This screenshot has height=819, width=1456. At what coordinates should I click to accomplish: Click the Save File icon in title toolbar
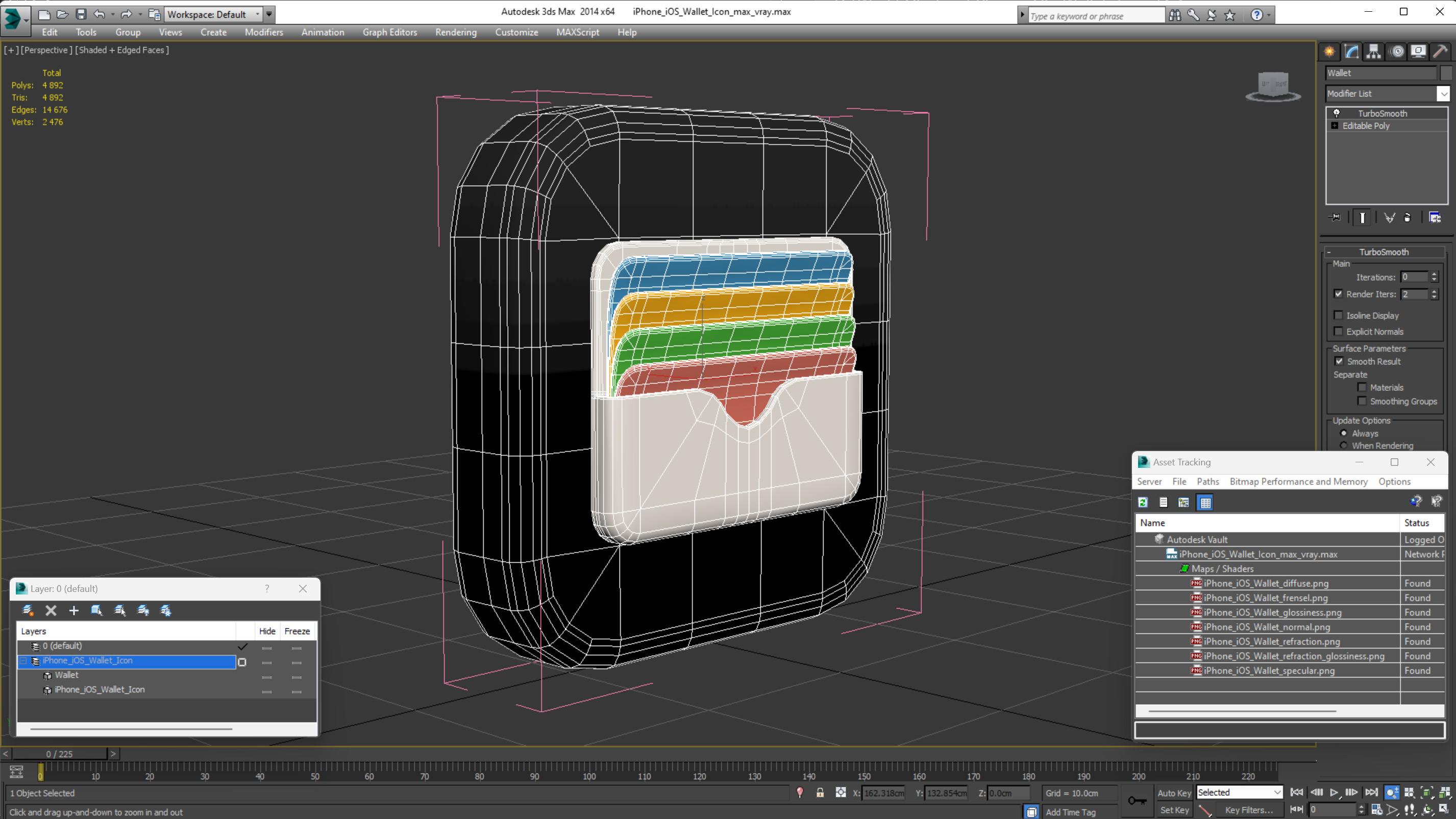pos(81,14)
